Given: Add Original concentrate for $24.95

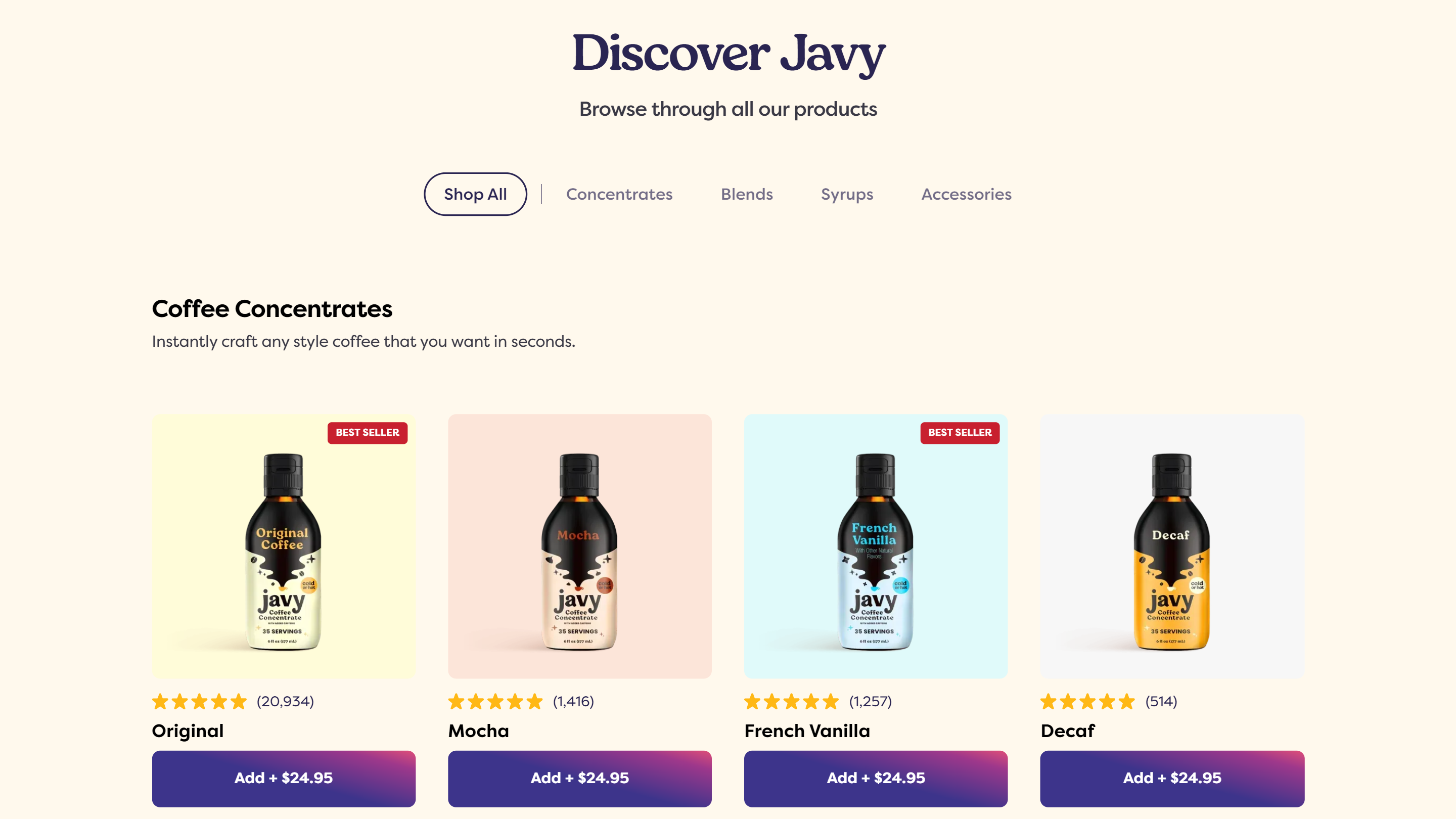Looking at the screenshot, I should 284,779.
